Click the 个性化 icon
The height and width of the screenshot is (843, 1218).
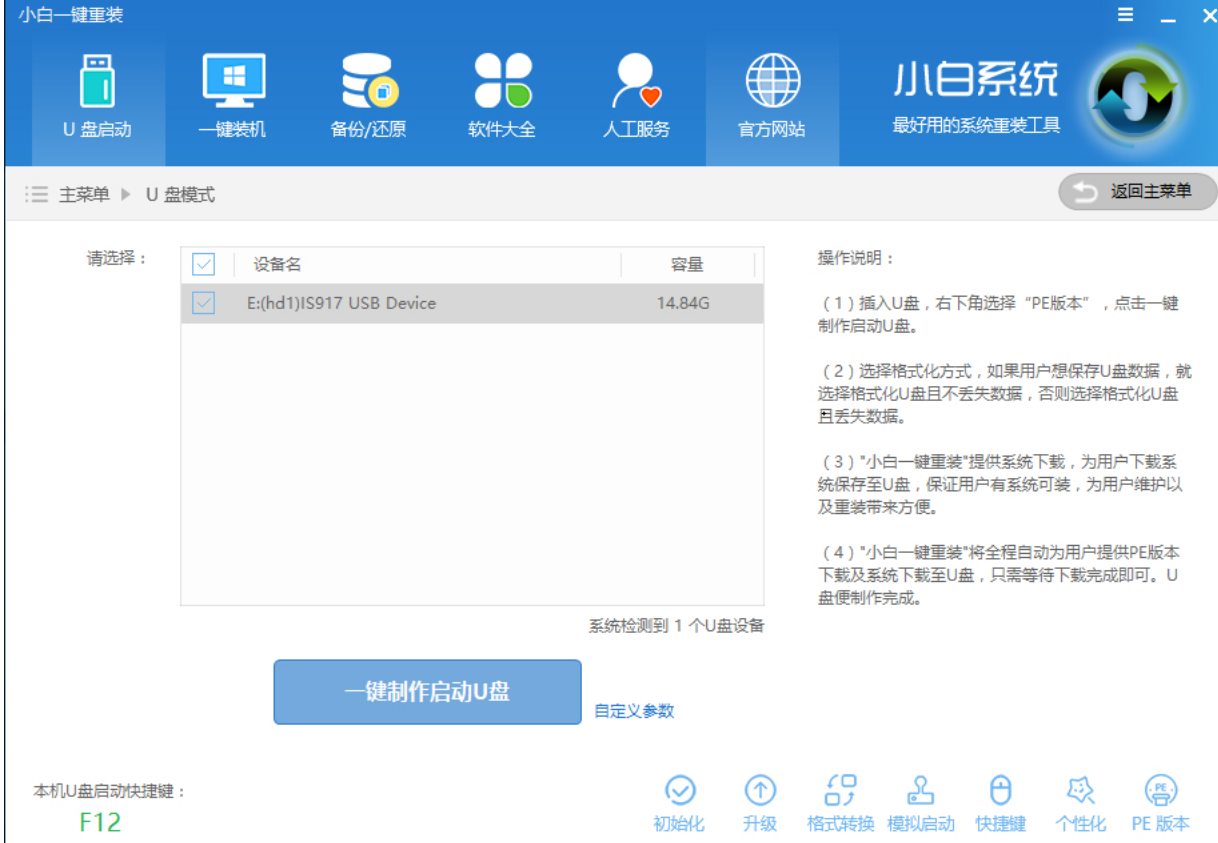pyautogui.click(x=1081, y=791)
